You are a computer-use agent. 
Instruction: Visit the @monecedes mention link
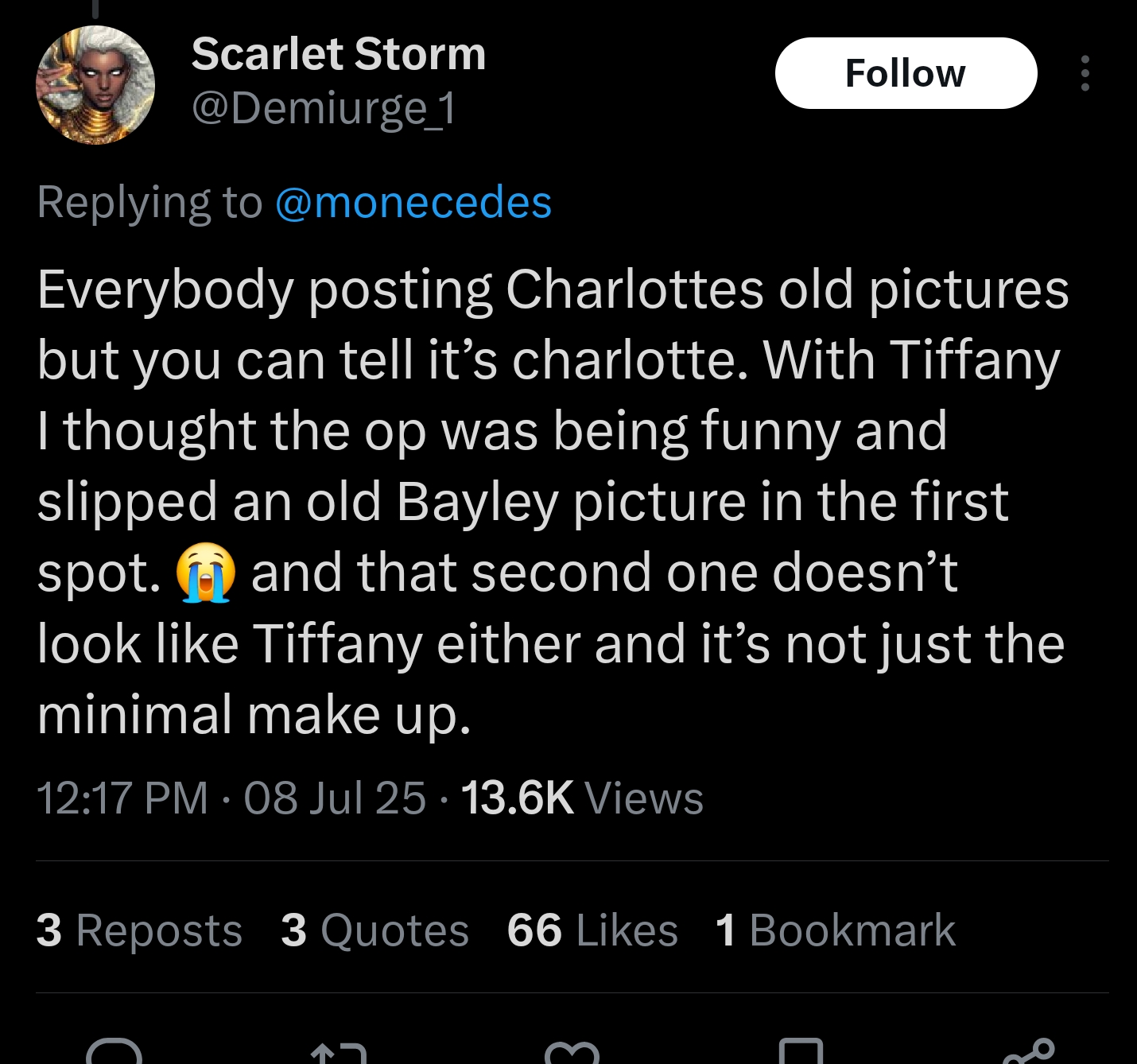click(x=413, y=202)
